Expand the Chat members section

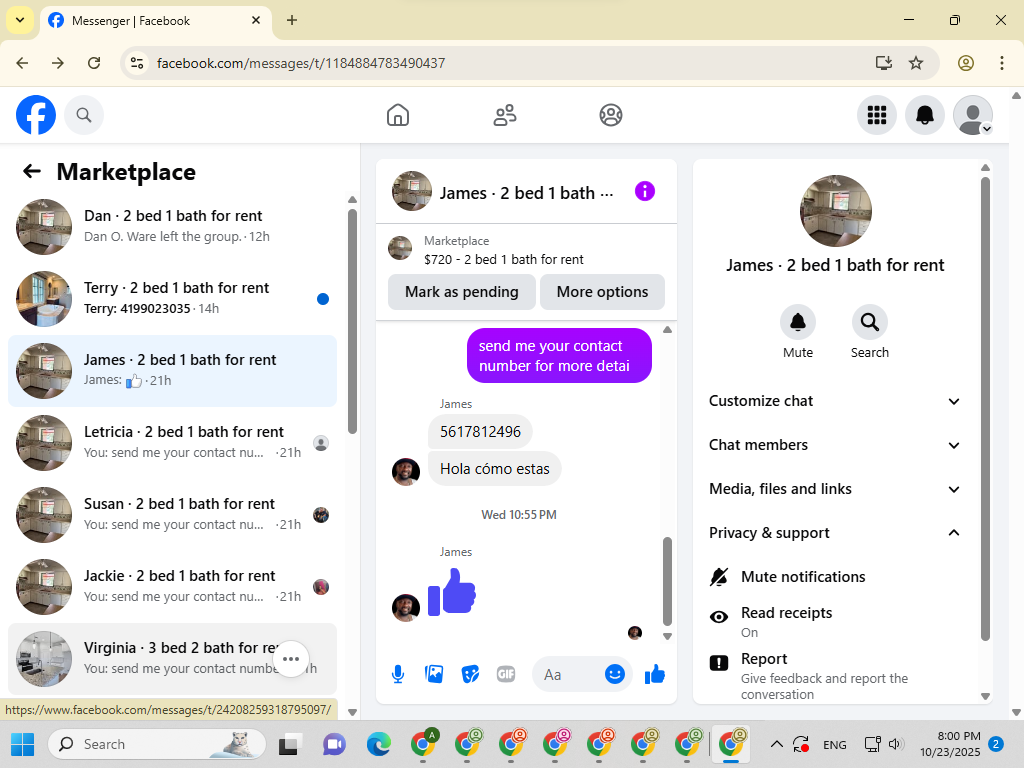[834, 445]
